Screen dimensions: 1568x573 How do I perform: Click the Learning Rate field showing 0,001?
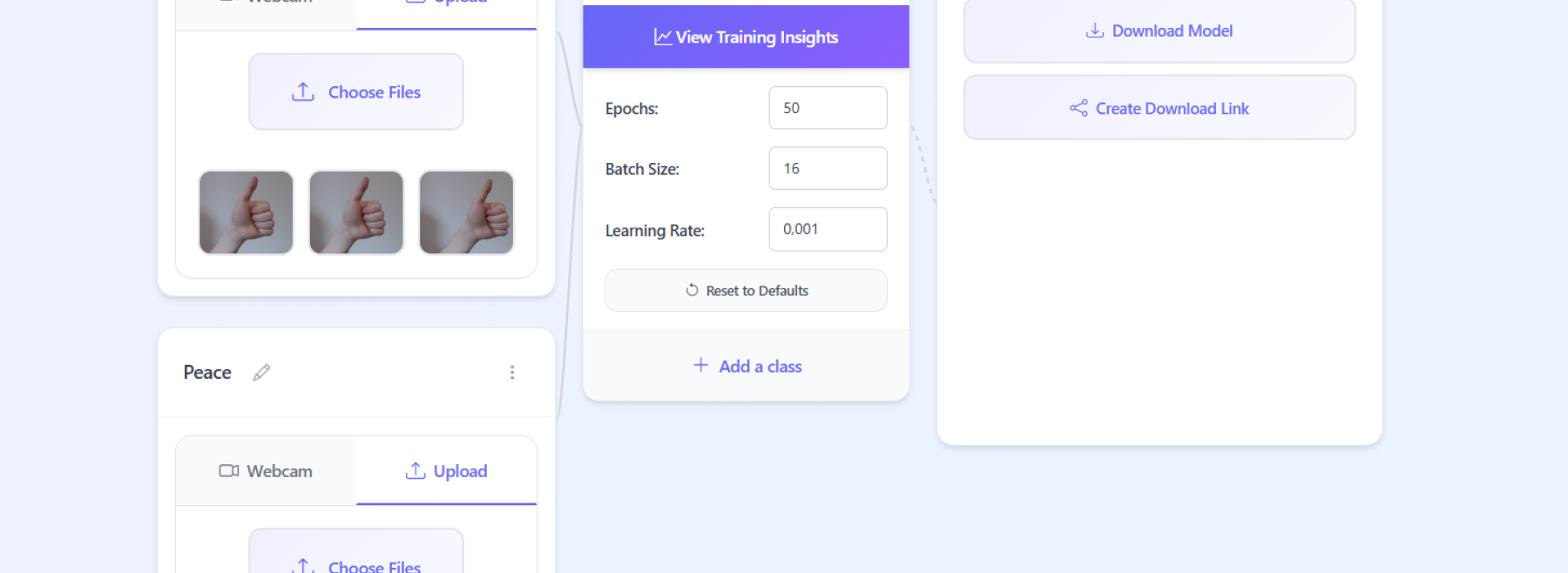(x=828, y=229)
